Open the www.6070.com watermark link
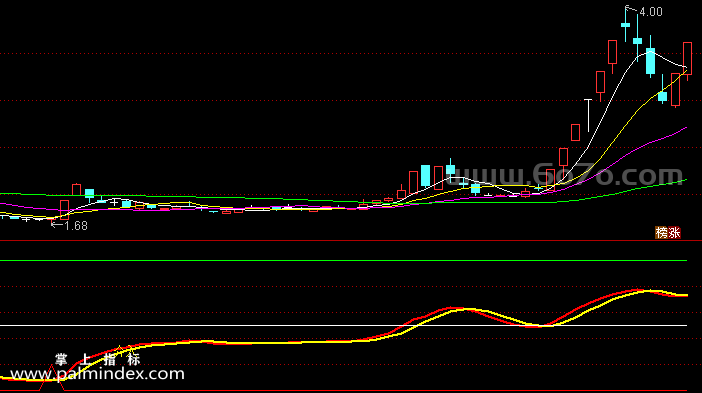This screenshot has width=702, height=393. point(564,175)
